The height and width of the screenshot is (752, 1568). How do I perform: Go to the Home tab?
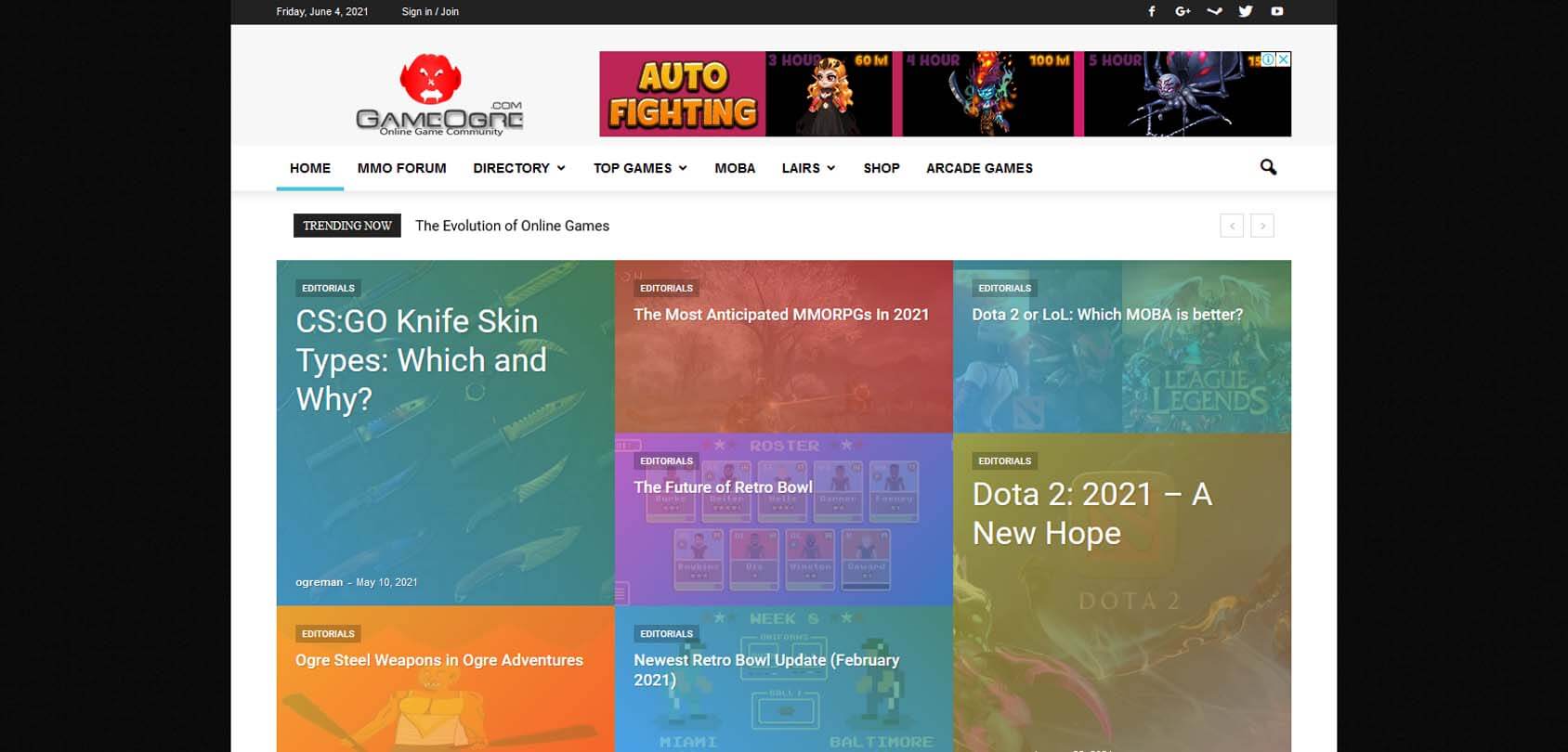click(x=310, y=168)
